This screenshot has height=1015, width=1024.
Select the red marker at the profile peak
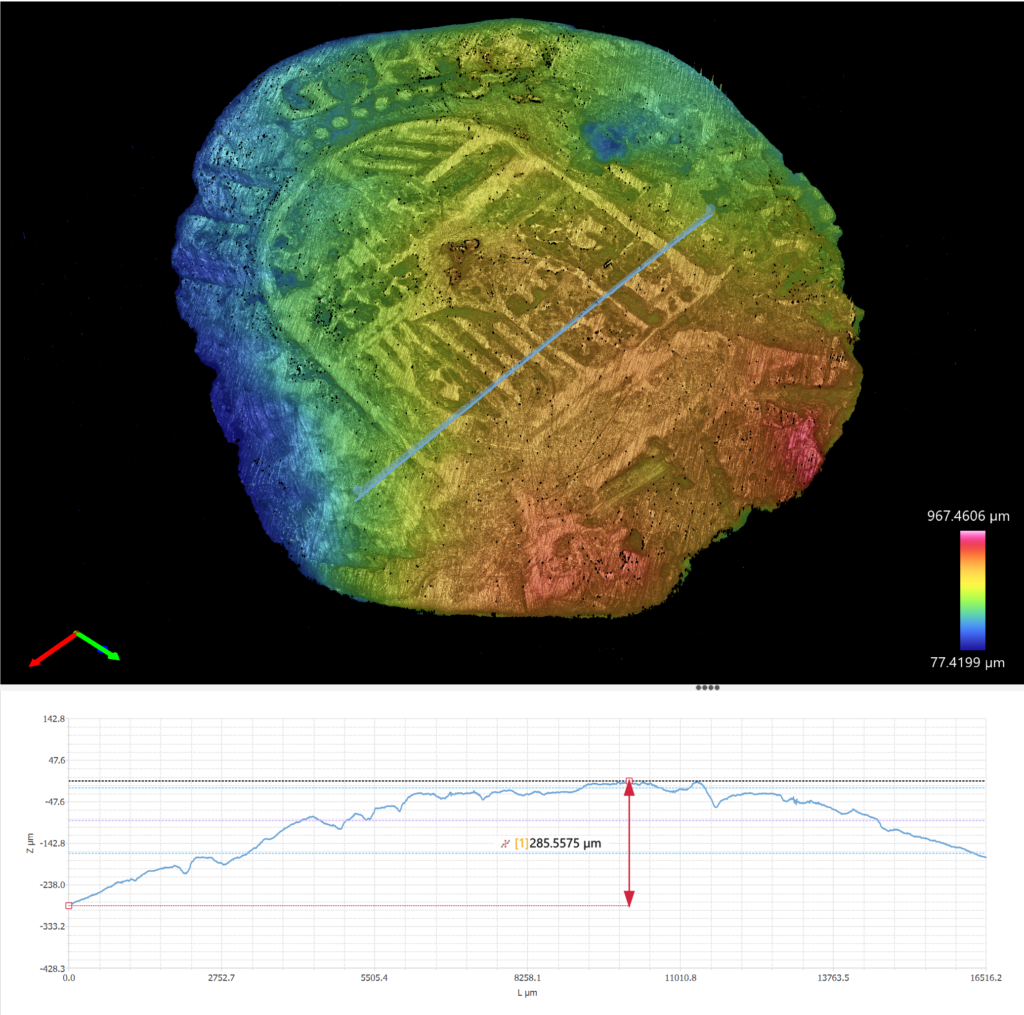click(x=629, y=780)
